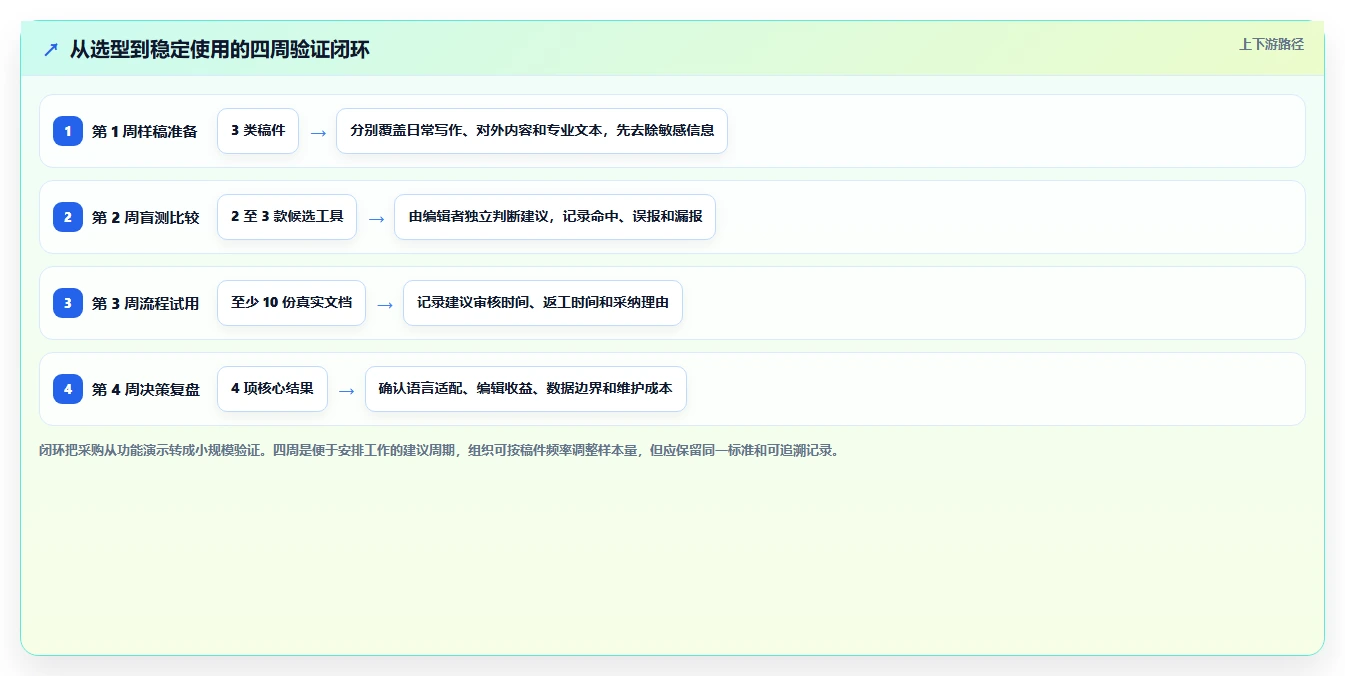Click the 上下游路径 label
Image resolution: width=1345 pixels, height=676 pixels.
tap(1271, 44)
